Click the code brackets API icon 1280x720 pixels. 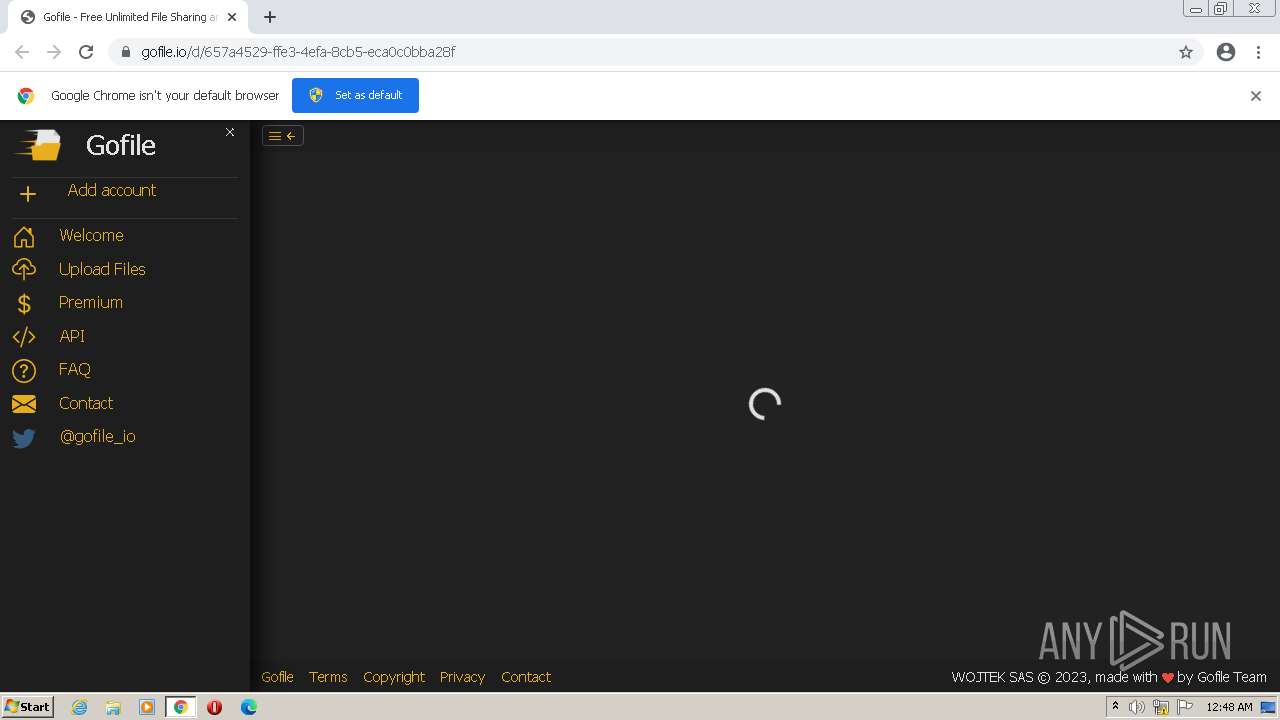coord(24,337)
